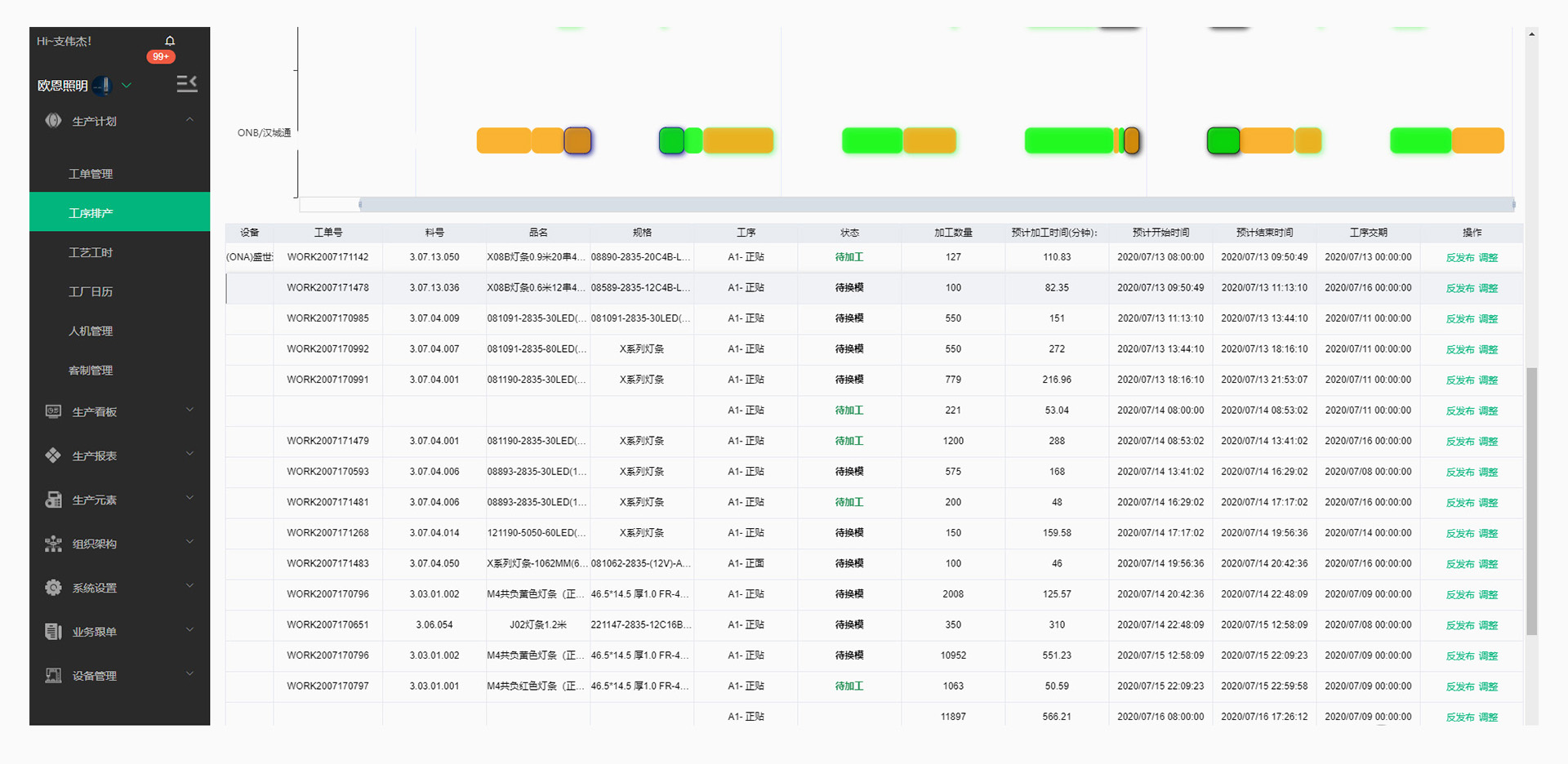1568x764 pixels.
Task: Sort by the 工单号 column header
Action: [x=327, y=233]
